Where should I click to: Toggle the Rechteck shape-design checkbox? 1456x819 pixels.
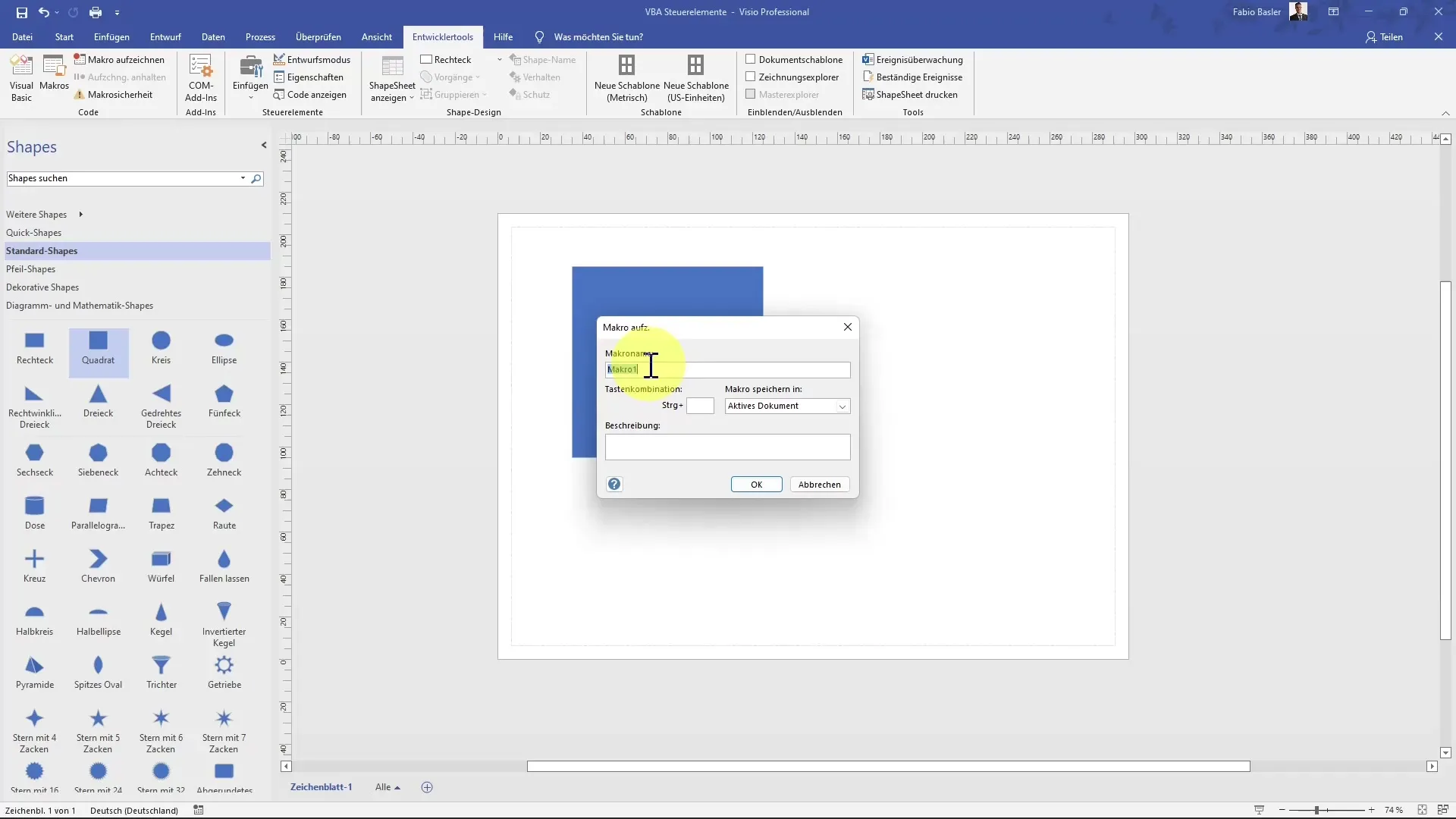(426, 59)
